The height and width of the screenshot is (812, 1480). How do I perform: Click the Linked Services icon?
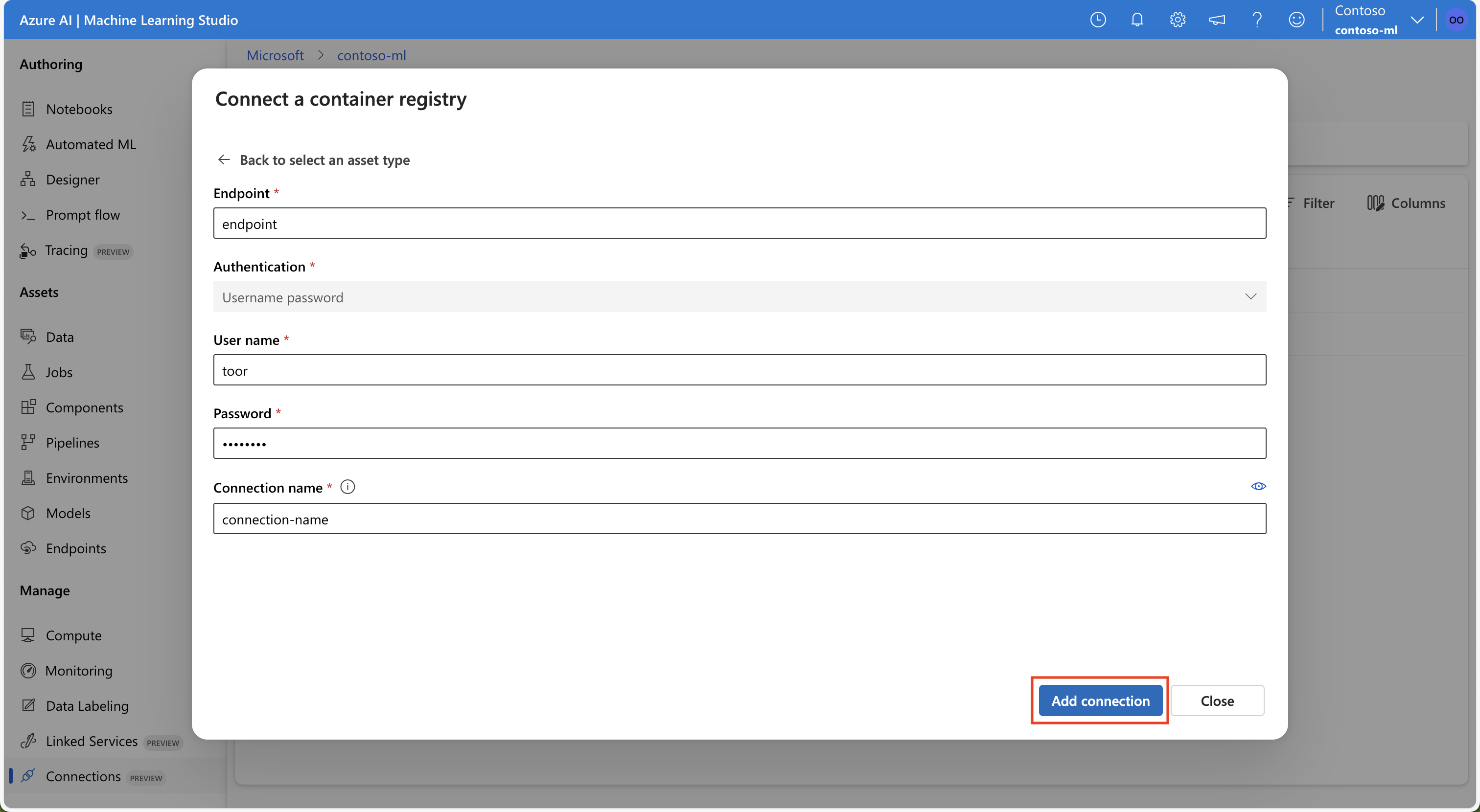(x=28, y=740)
